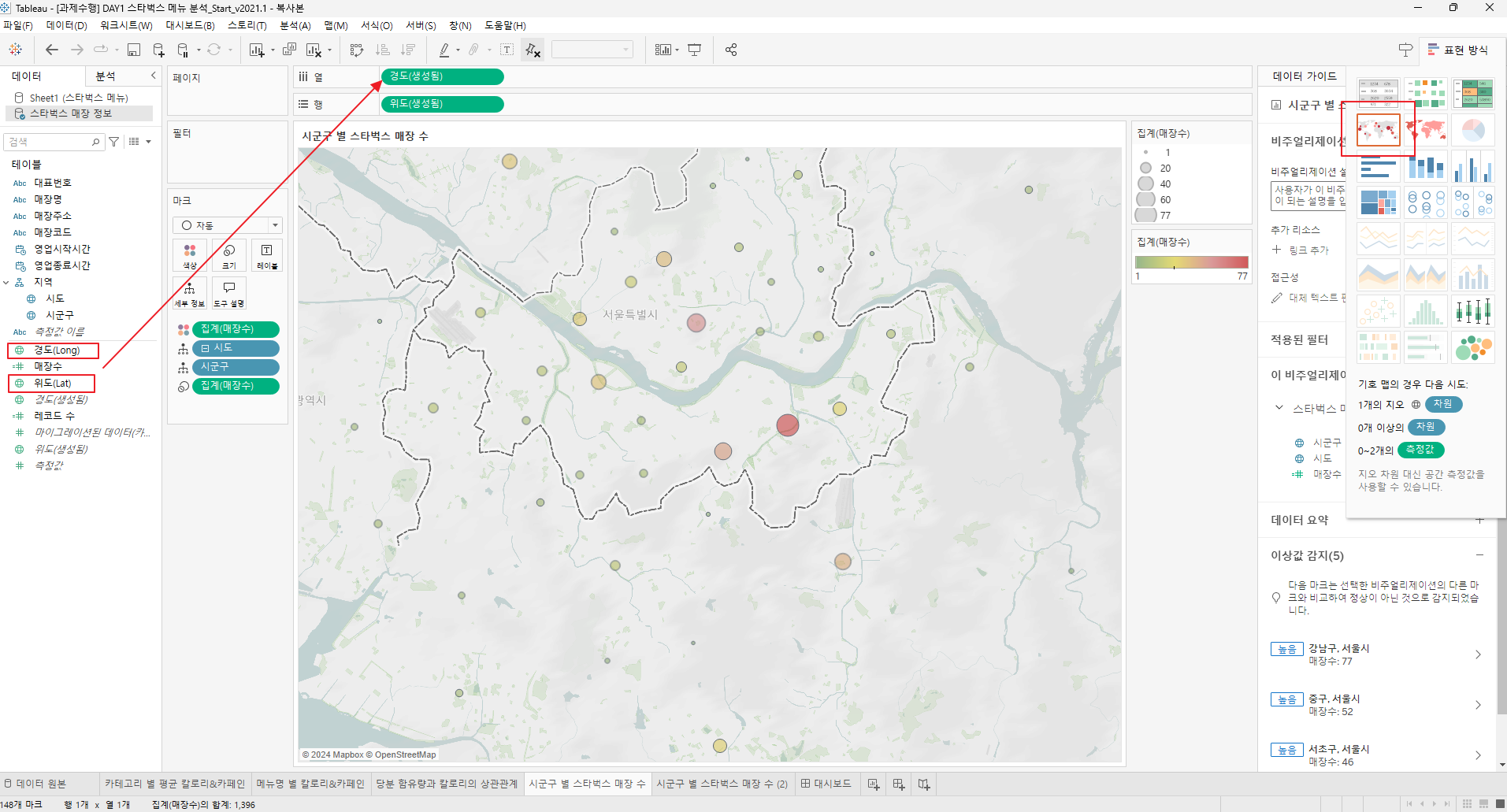Viewport: 1507px width, 812px height.
Task: Collapse the 지역 hierarchy in data pane
Action: [6, 282]
